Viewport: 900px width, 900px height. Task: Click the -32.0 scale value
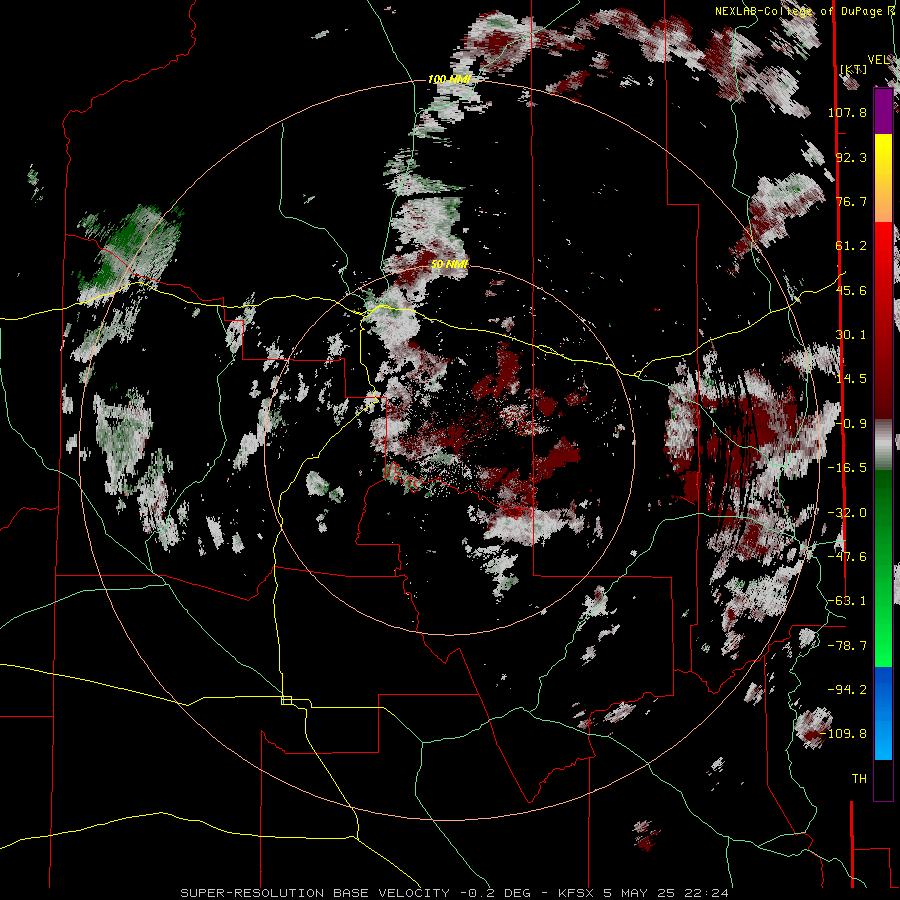point(847,513)
